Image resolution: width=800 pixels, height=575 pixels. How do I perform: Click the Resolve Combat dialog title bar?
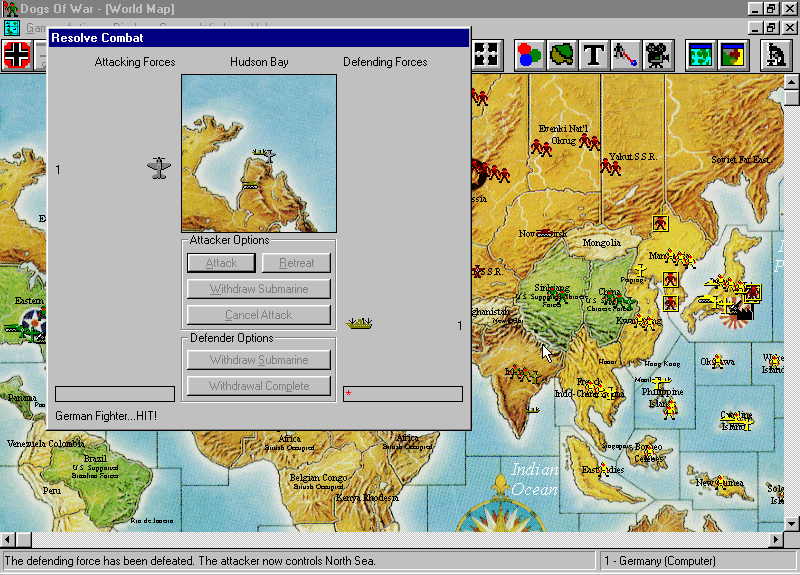tap(259, 38)
